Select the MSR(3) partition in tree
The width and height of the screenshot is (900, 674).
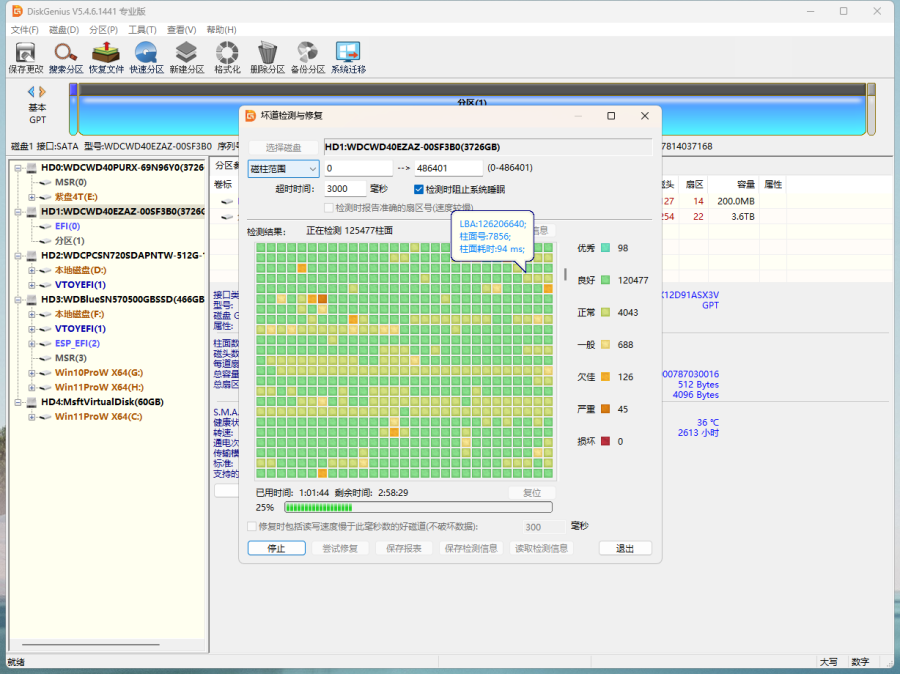[x=71, y=358]
